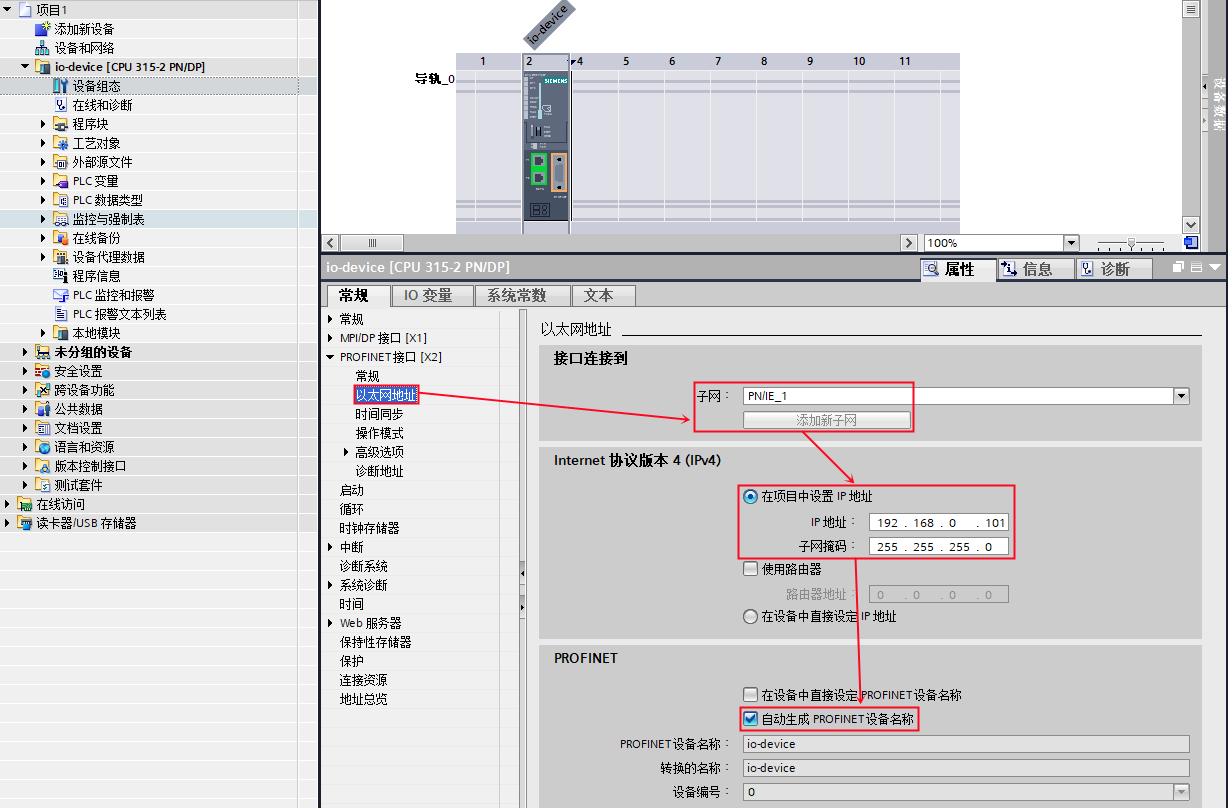This screenshot has width=1228, height=808.
Task: Click the 设备代理数据 icon
Action: [x=60, y=257]
